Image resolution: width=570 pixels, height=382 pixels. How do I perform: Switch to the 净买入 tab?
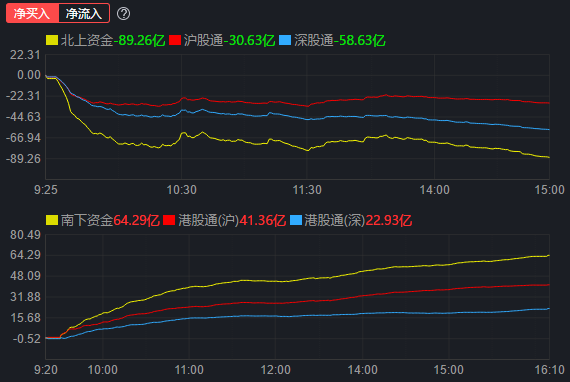[32, 13]
